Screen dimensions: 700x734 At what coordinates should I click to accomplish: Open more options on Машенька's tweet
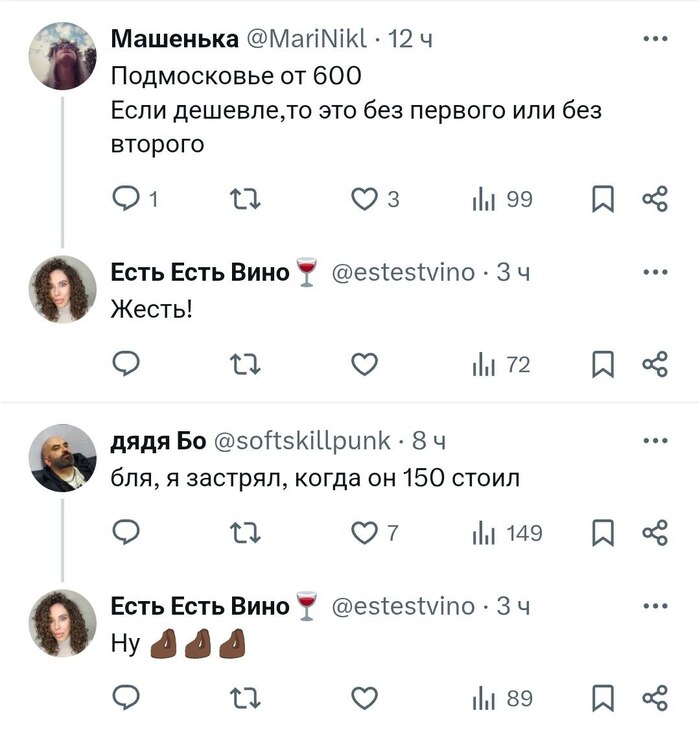tap(654, 40)
